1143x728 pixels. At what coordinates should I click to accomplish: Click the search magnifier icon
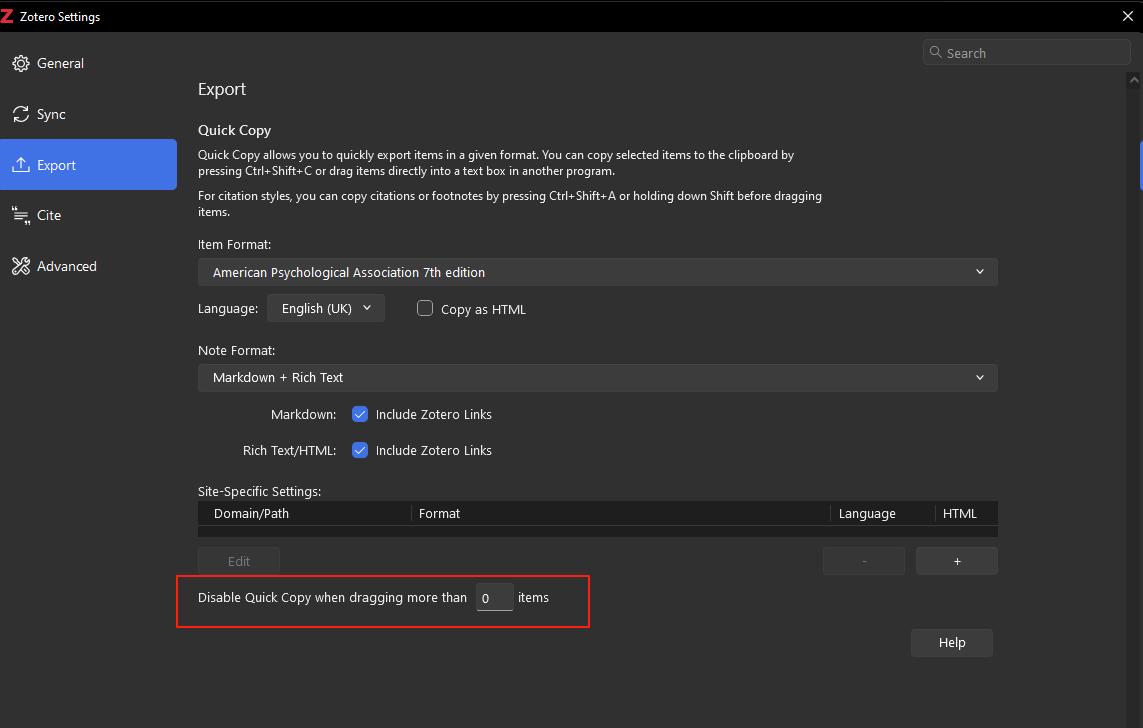tap(936, 52)
